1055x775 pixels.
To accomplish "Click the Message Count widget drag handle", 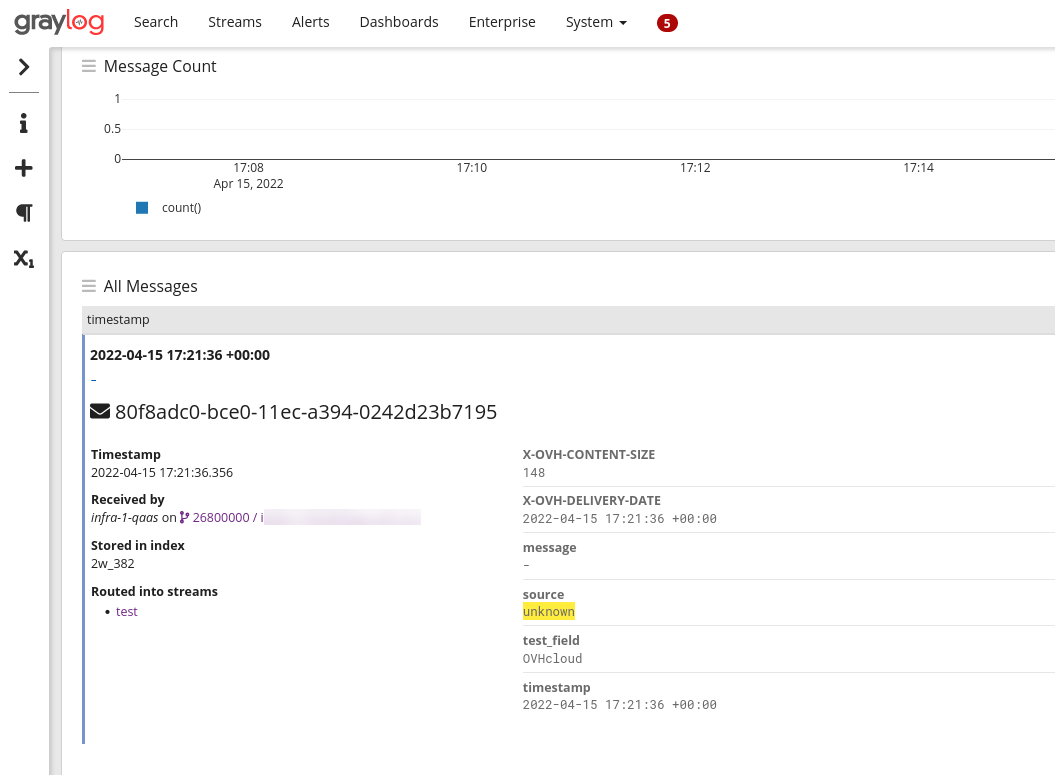I will point(89,66).
